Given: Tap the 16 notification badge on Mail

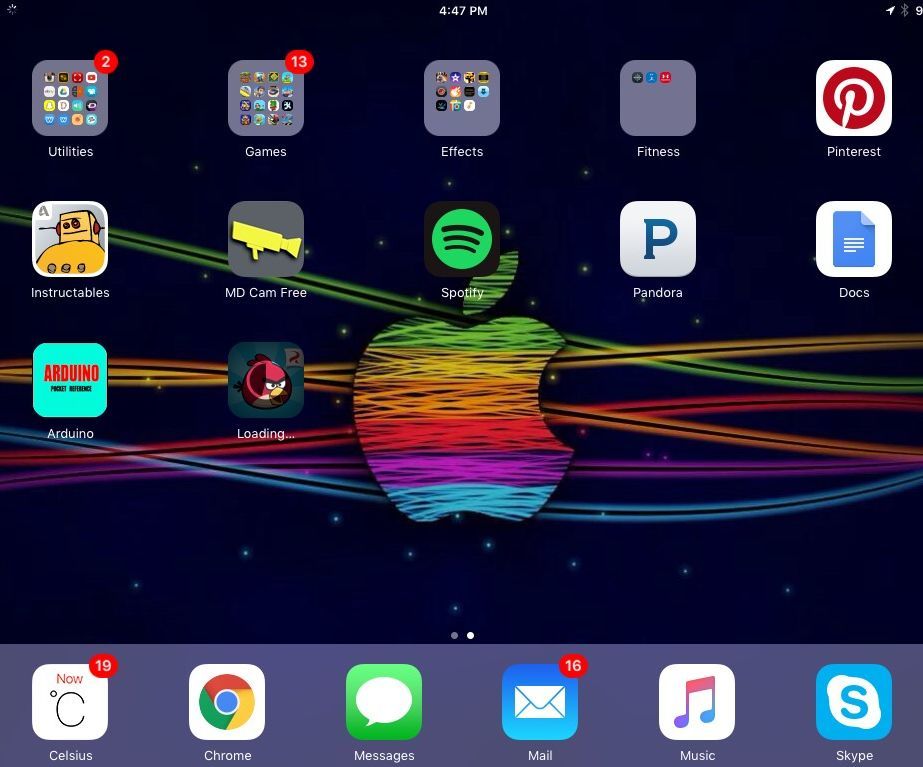Looking at the screenshot, I should point(573,666).
